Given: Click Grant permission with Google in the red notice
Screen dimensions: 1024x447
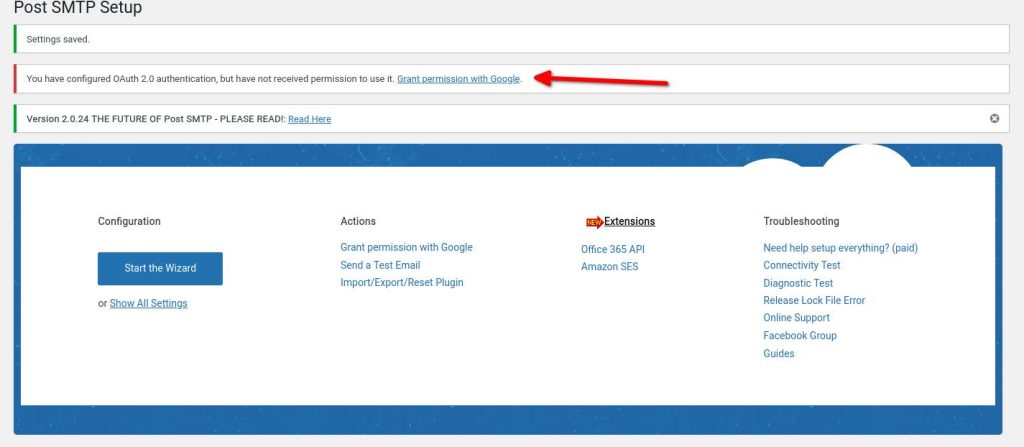Looking at the screenshot, I should pyautogui.click(x=458, y=79).
